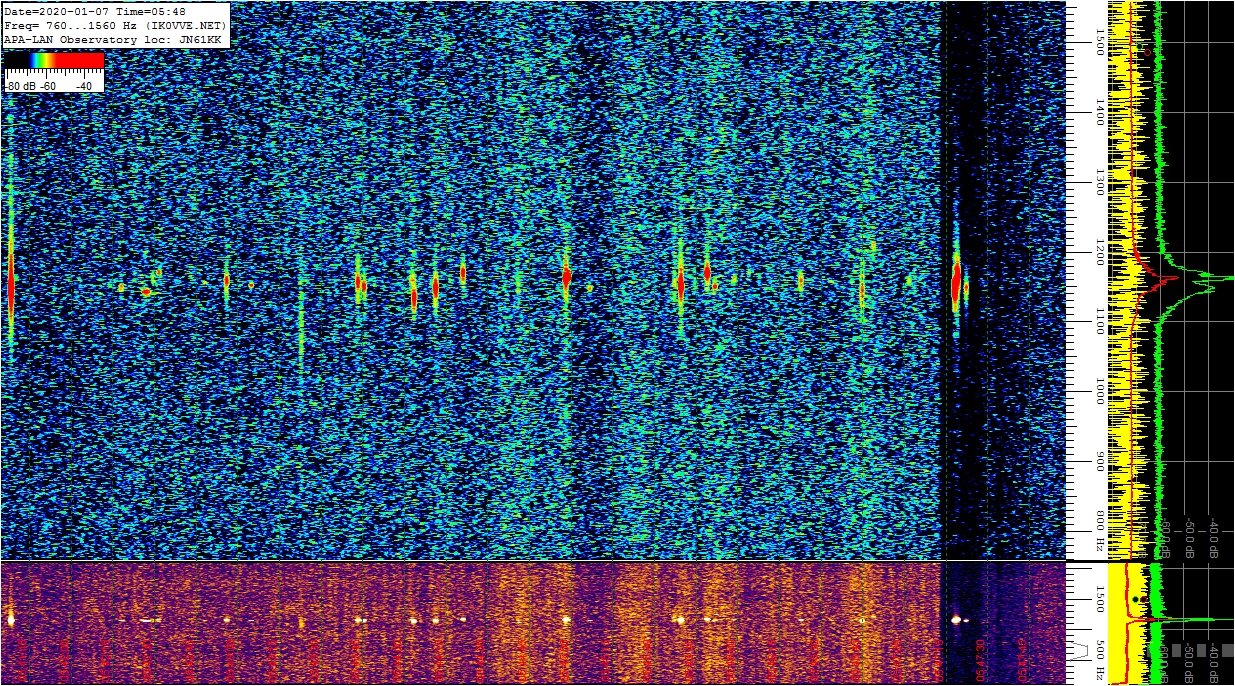Click the -40 label under the color scale
This screenshot has height=686, width=1235.
point(83,86)
